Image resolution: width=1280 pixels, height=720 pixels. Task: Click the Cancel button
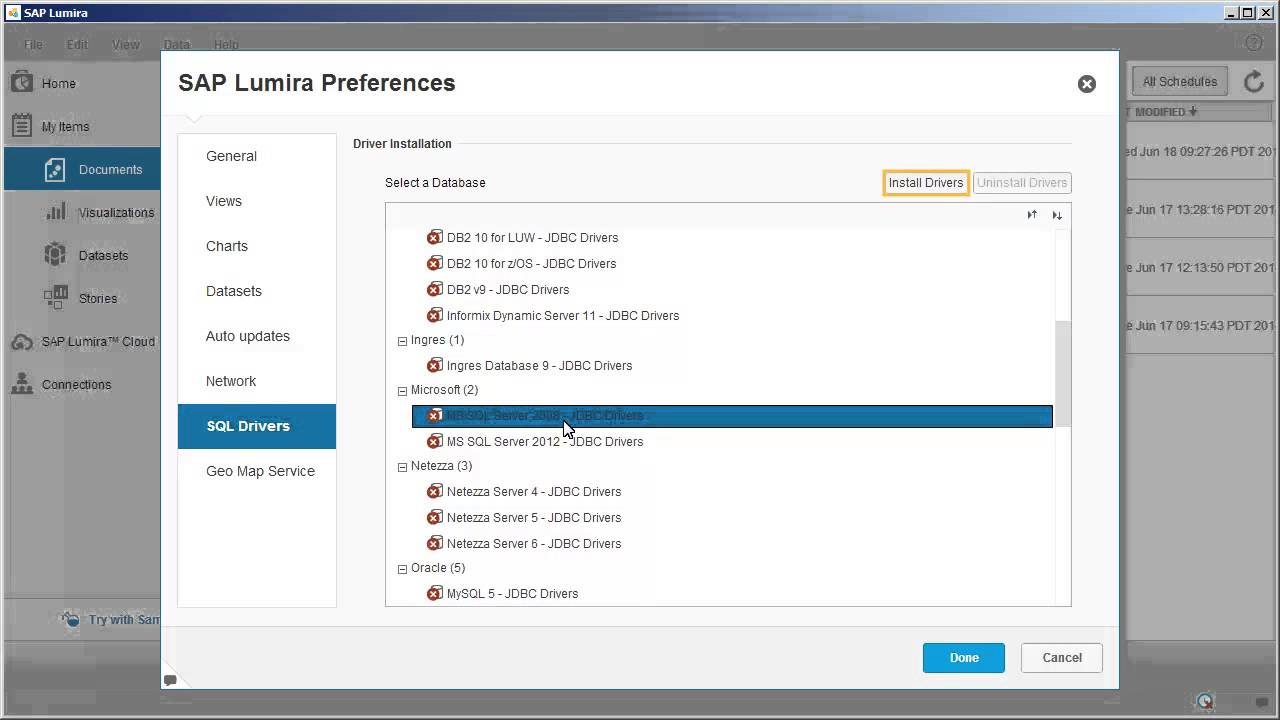pyautogui.click(x=1062, y=658)
